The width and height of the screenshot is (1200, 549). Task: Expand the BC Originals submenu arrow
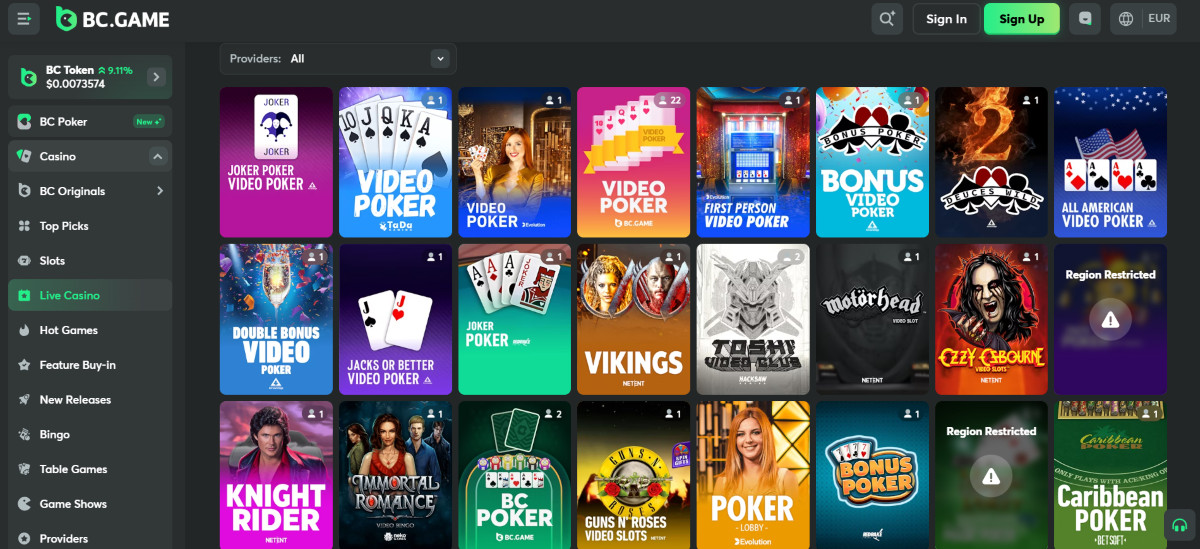click(x=159, y=191)
